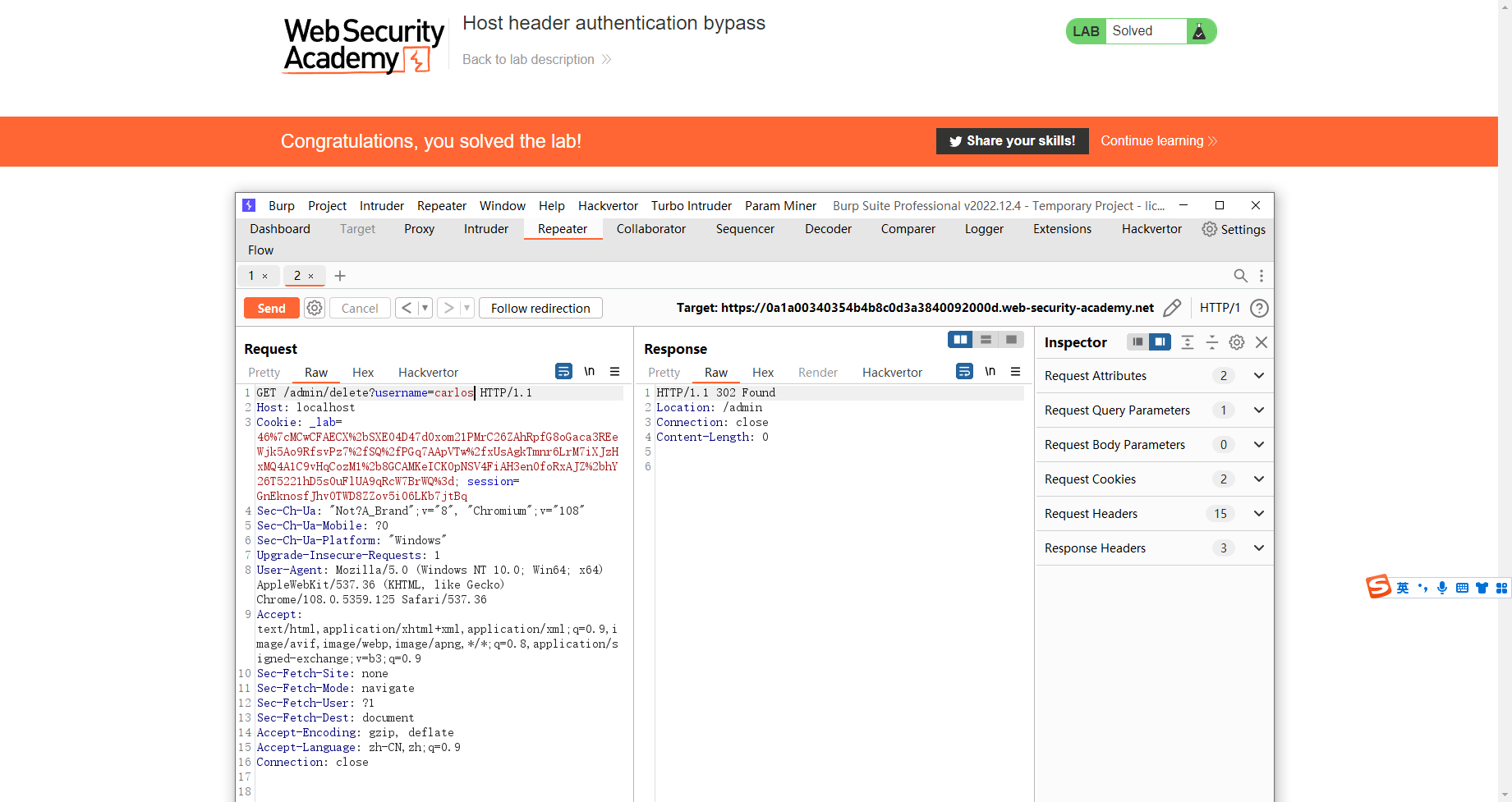1512x802 pixels.
Task: Expand all Inspector sections icon
Action: 1188,342
